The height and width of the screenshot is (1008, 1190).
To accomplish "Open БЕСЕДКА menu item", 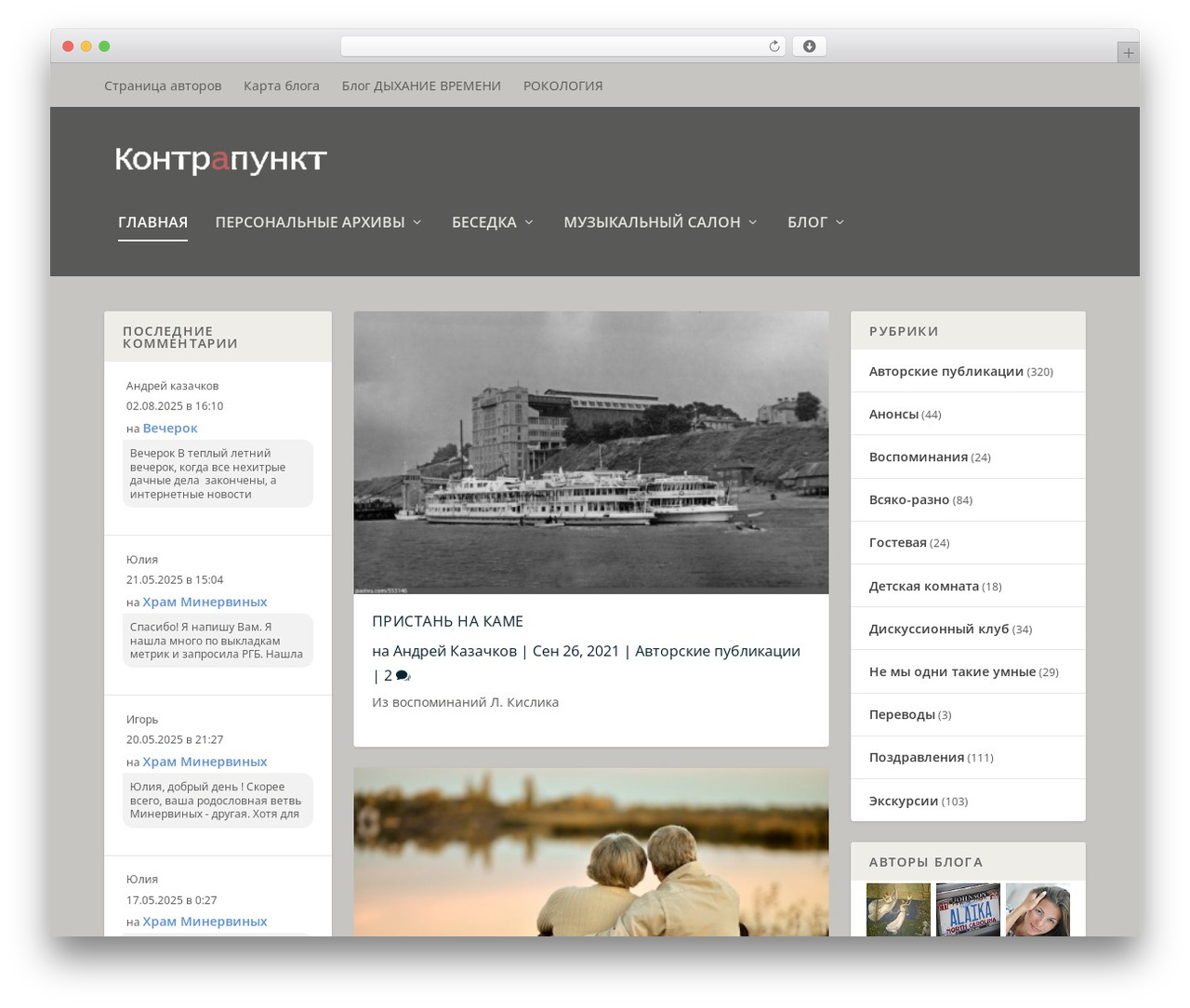I will coord(484,222).
